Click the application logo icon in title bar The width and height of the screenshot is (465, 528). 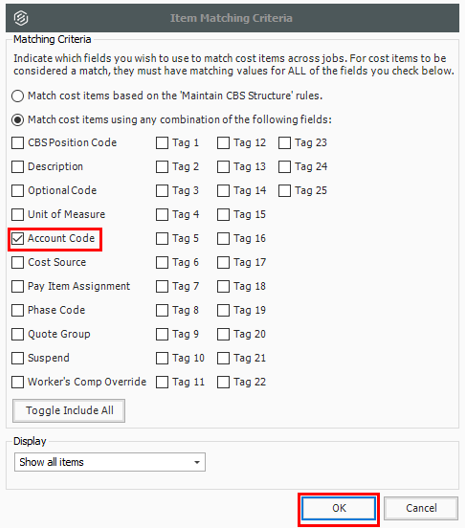[21, 18]
